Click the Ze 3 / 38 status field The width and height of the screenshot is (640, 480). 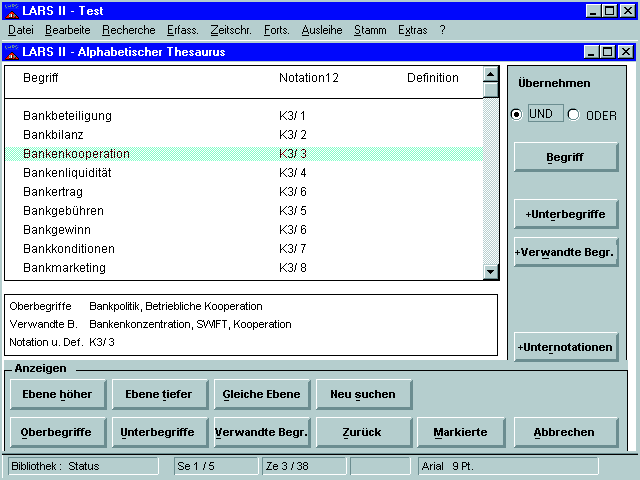coord(304,466)
